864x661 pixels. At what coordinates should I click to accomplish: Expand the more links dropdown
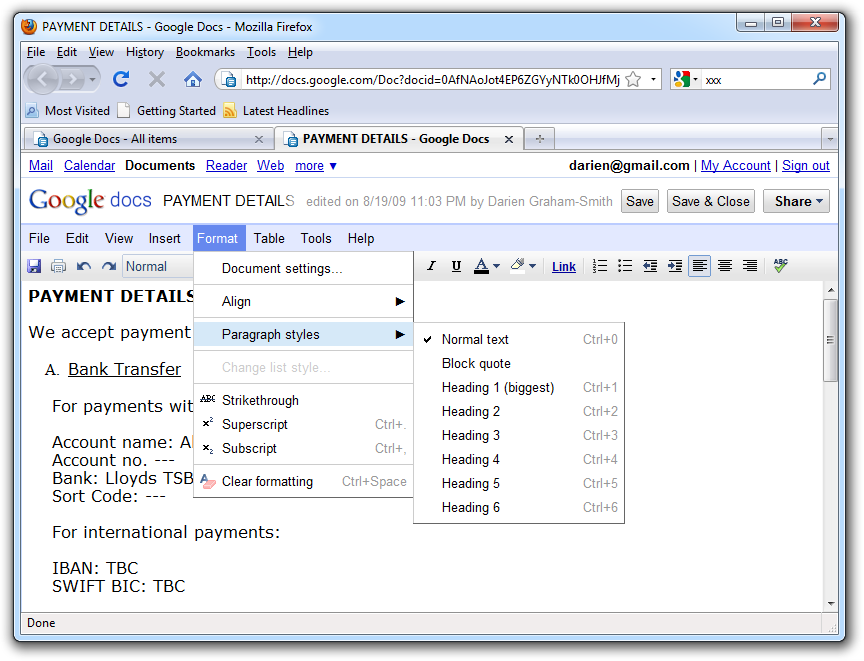316,166
